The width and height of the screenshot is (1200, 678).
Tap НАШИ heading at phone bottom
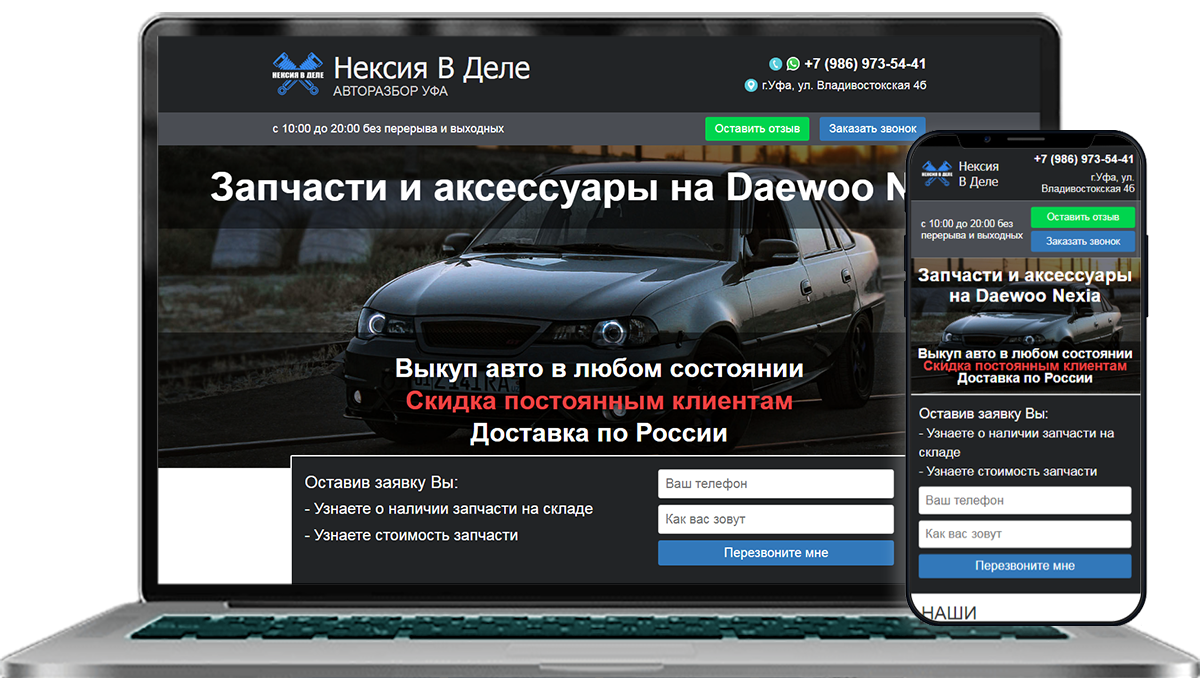(x=949, y=612)
